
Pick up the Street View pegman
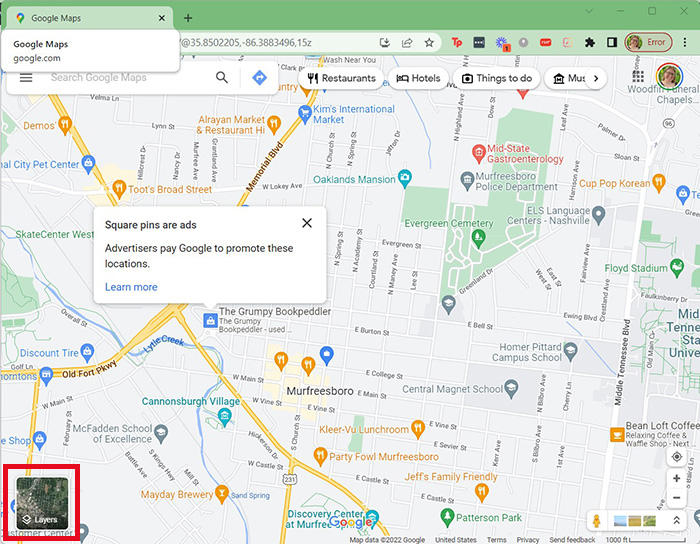point(596,520)
